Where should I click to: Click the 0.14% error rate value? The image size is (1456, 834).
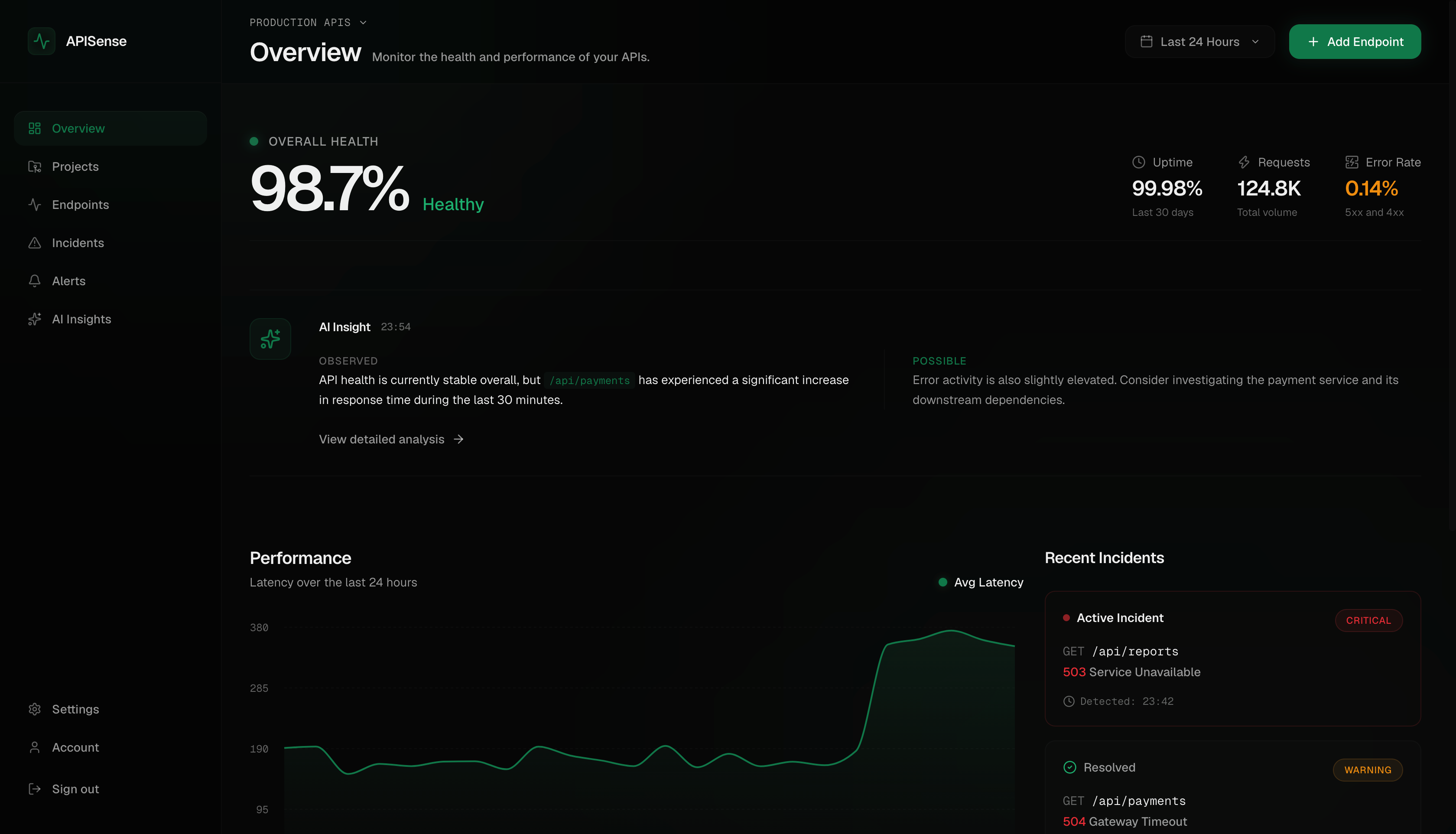[1371, 188]
